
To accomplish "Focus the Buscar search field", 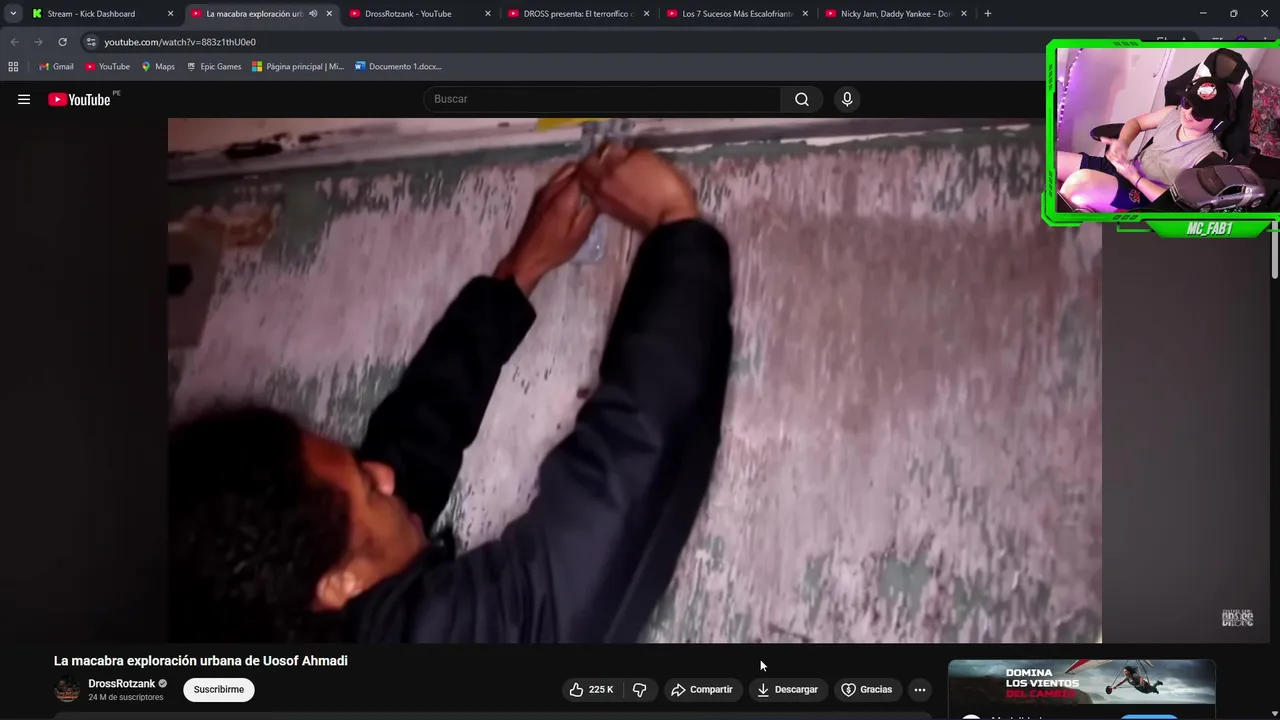I will tap(603, 99).
